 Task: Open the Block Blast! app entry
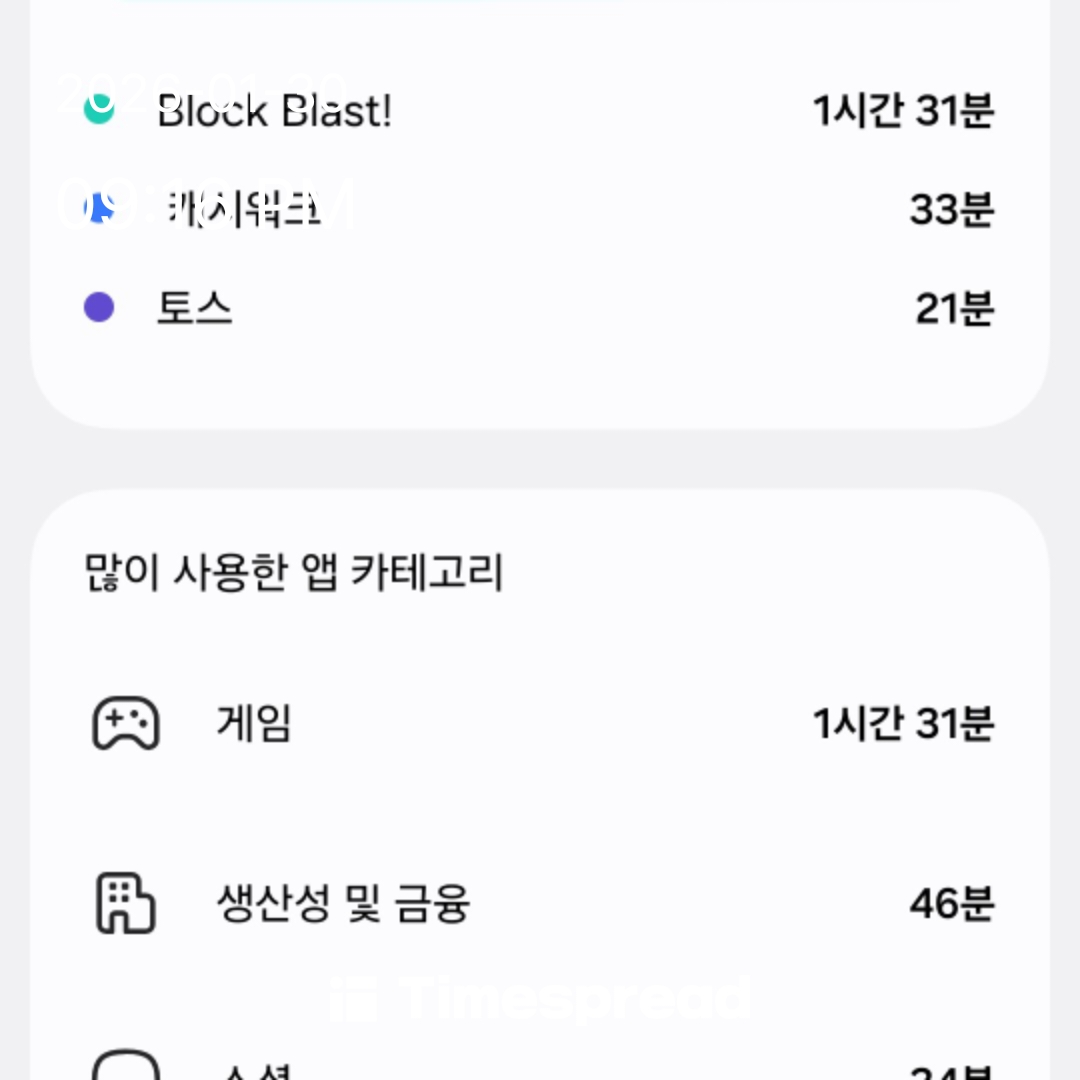(274, 111)
